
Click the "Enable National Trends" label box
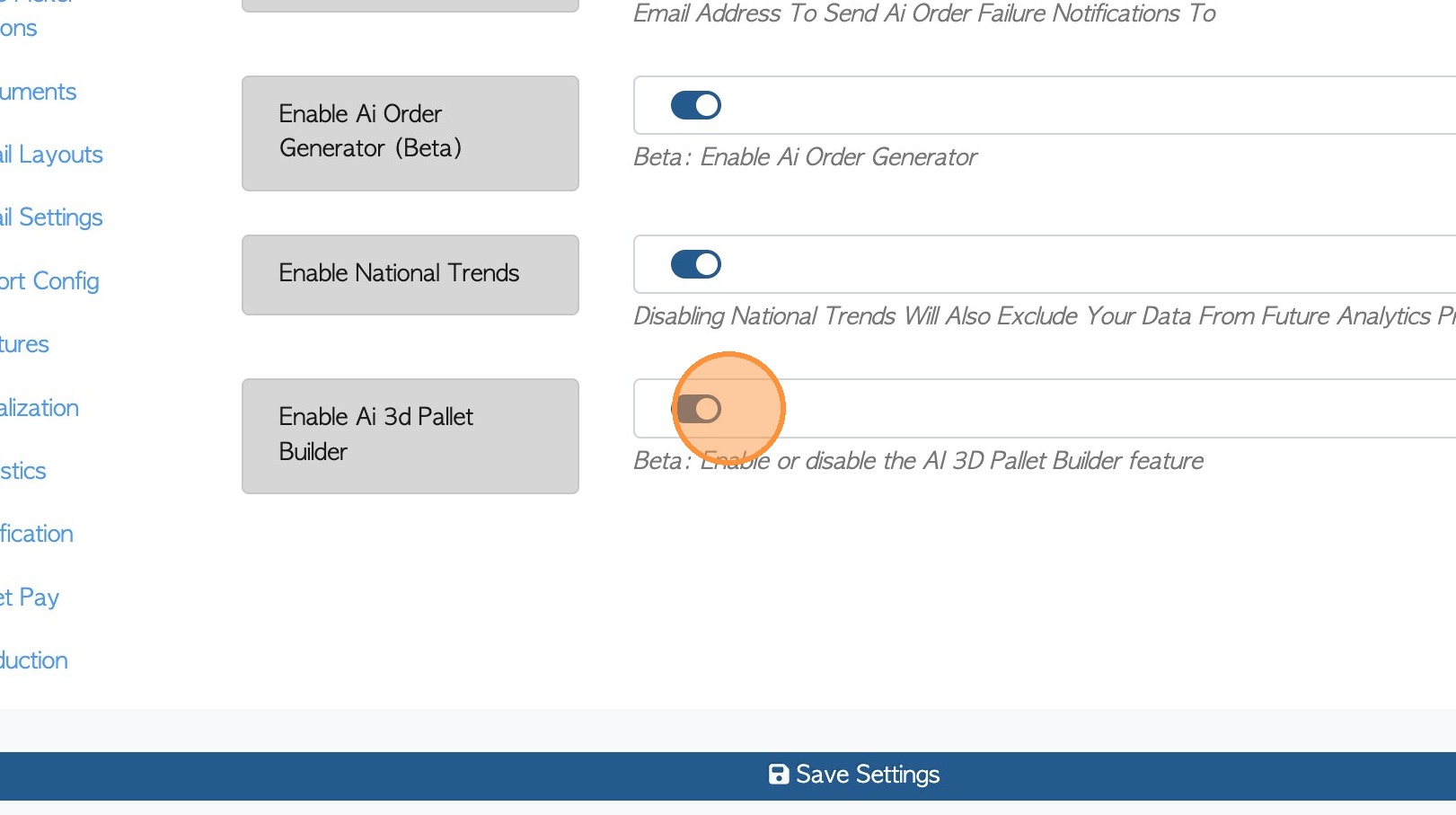[410, 274]
